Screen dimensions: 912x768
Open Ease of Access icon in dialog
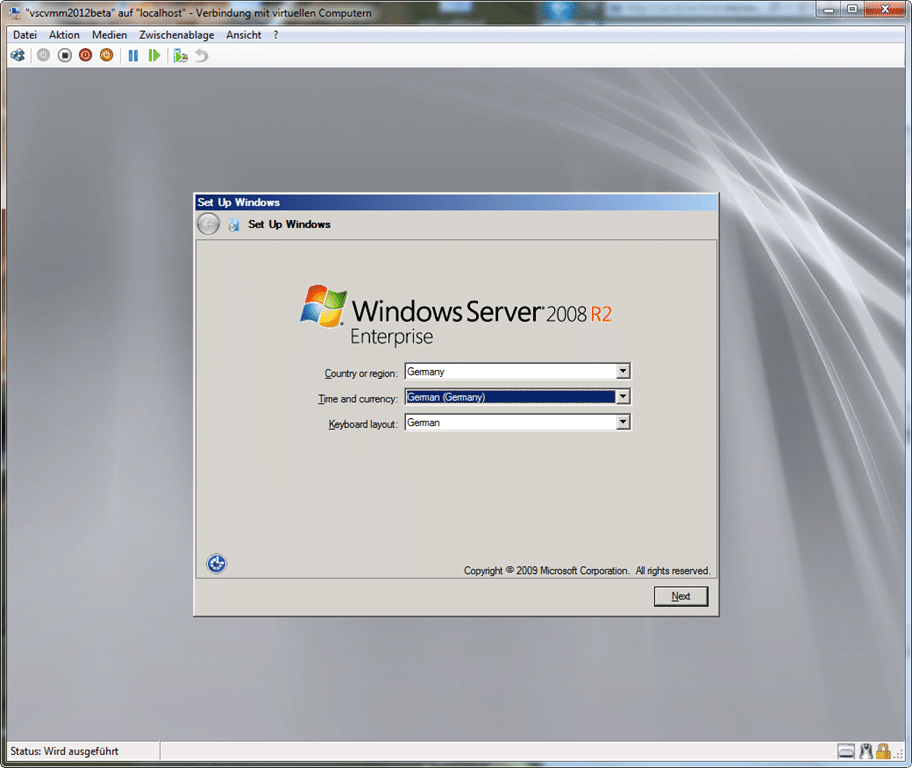pos(216,563)
